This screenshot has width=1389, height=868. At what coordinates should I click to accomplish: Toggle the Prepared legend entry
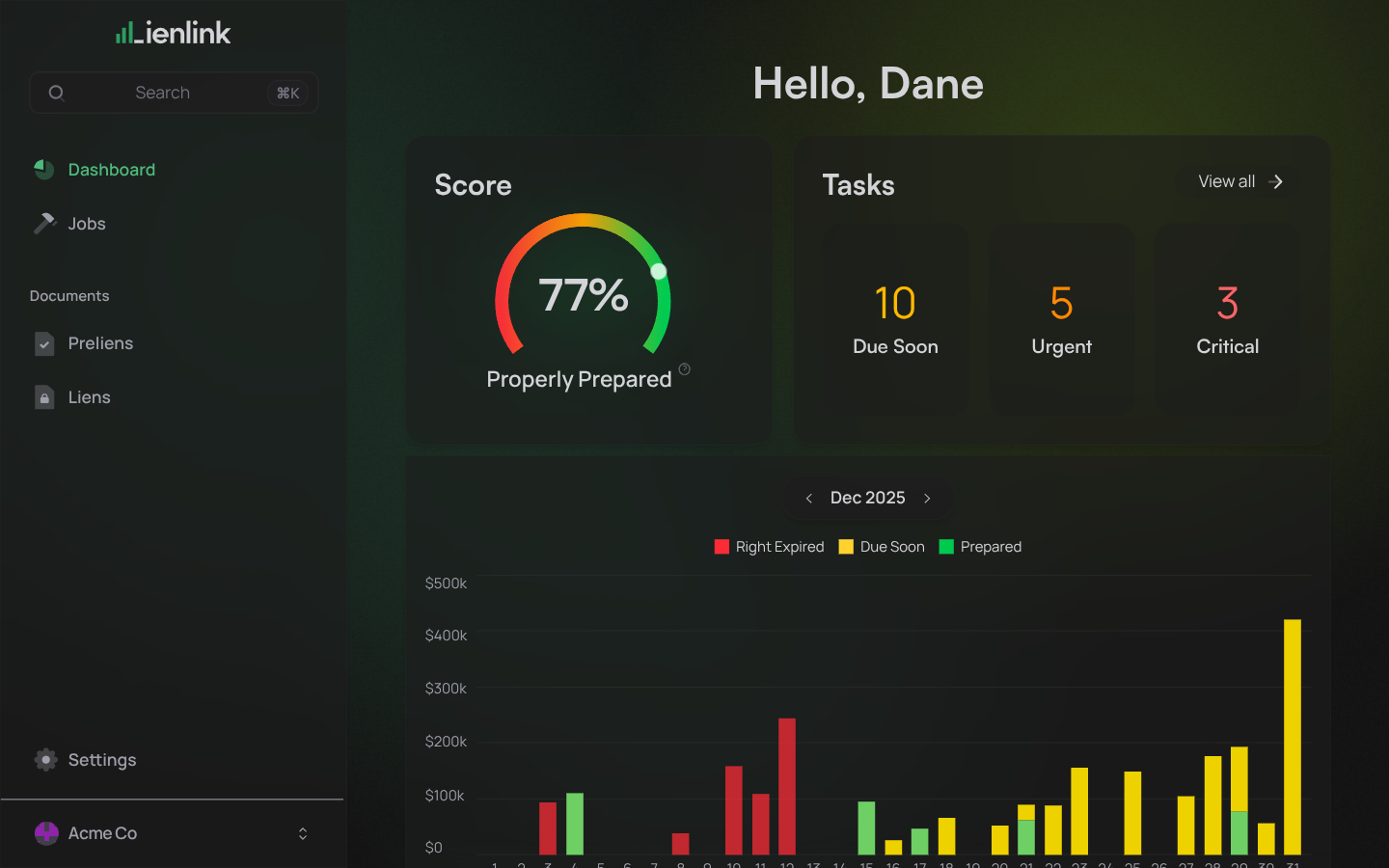[x=980, y=546]
